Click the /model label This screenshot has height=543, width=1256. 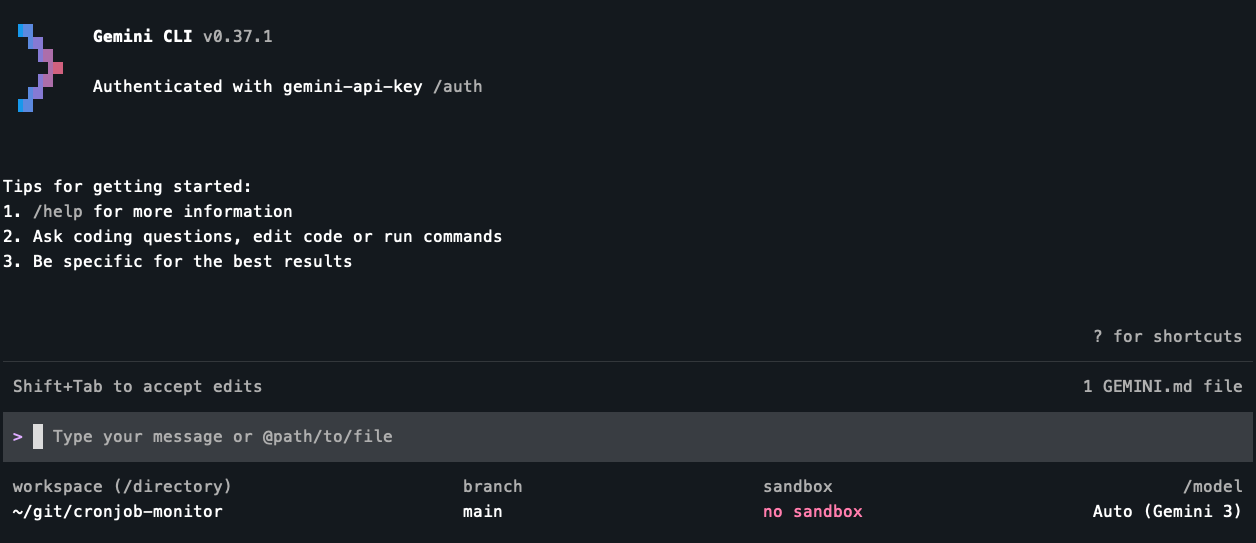pos(1212,486)
